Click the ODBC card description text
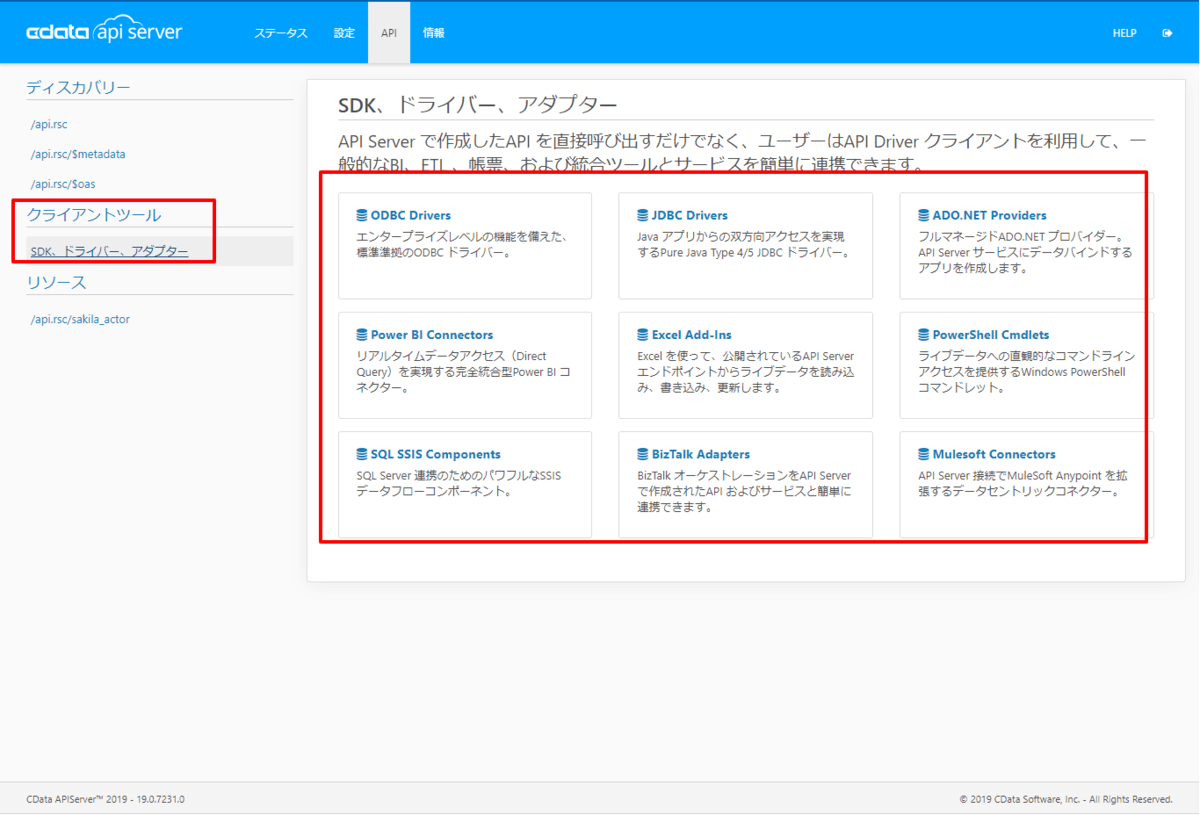This screenshot has height=815, width=1200. 462,245
